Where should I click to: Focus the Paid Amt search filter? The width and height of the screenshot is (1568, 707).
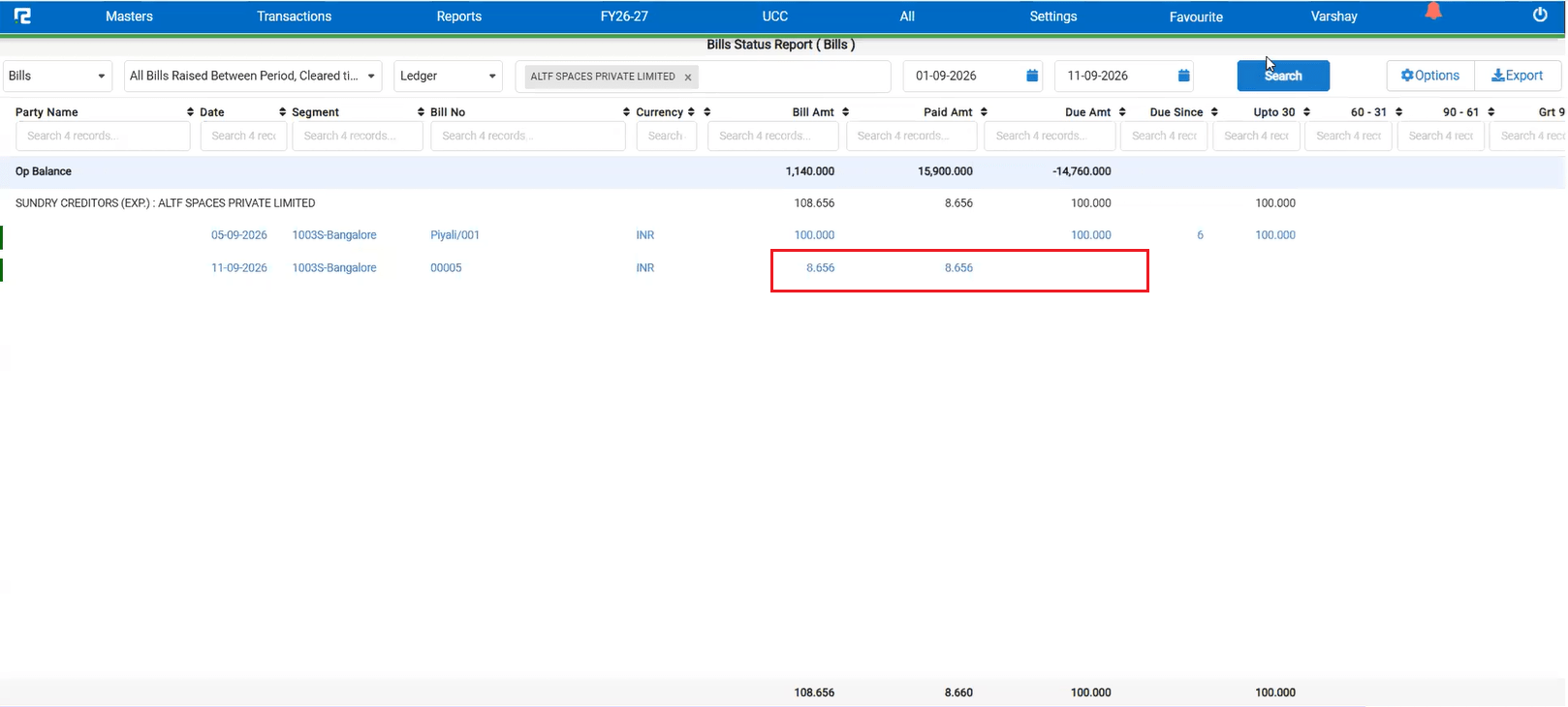[912, 137]
